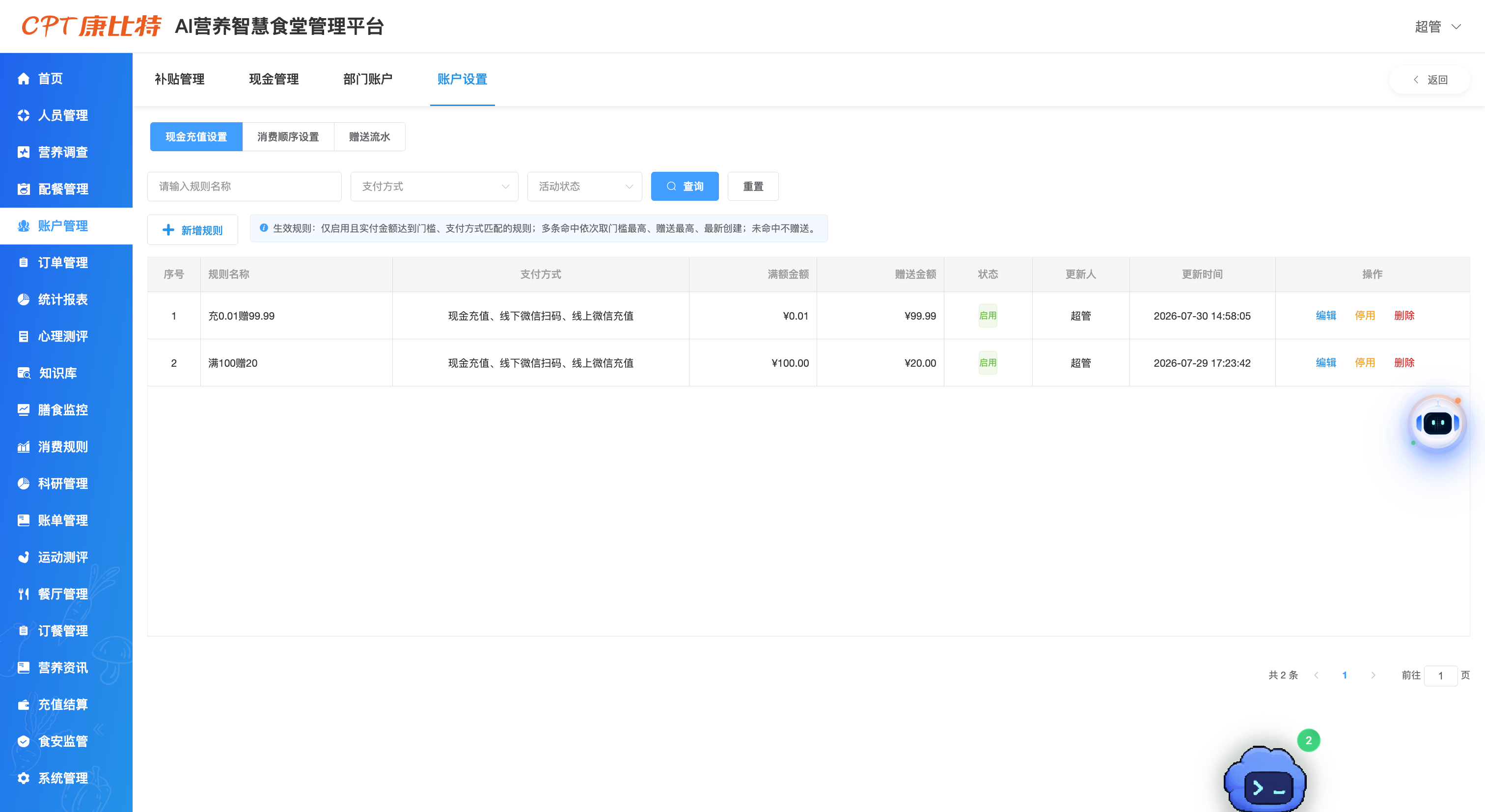Open the AI robot assistant icon
The image size is (1485, 812).
1437,424
